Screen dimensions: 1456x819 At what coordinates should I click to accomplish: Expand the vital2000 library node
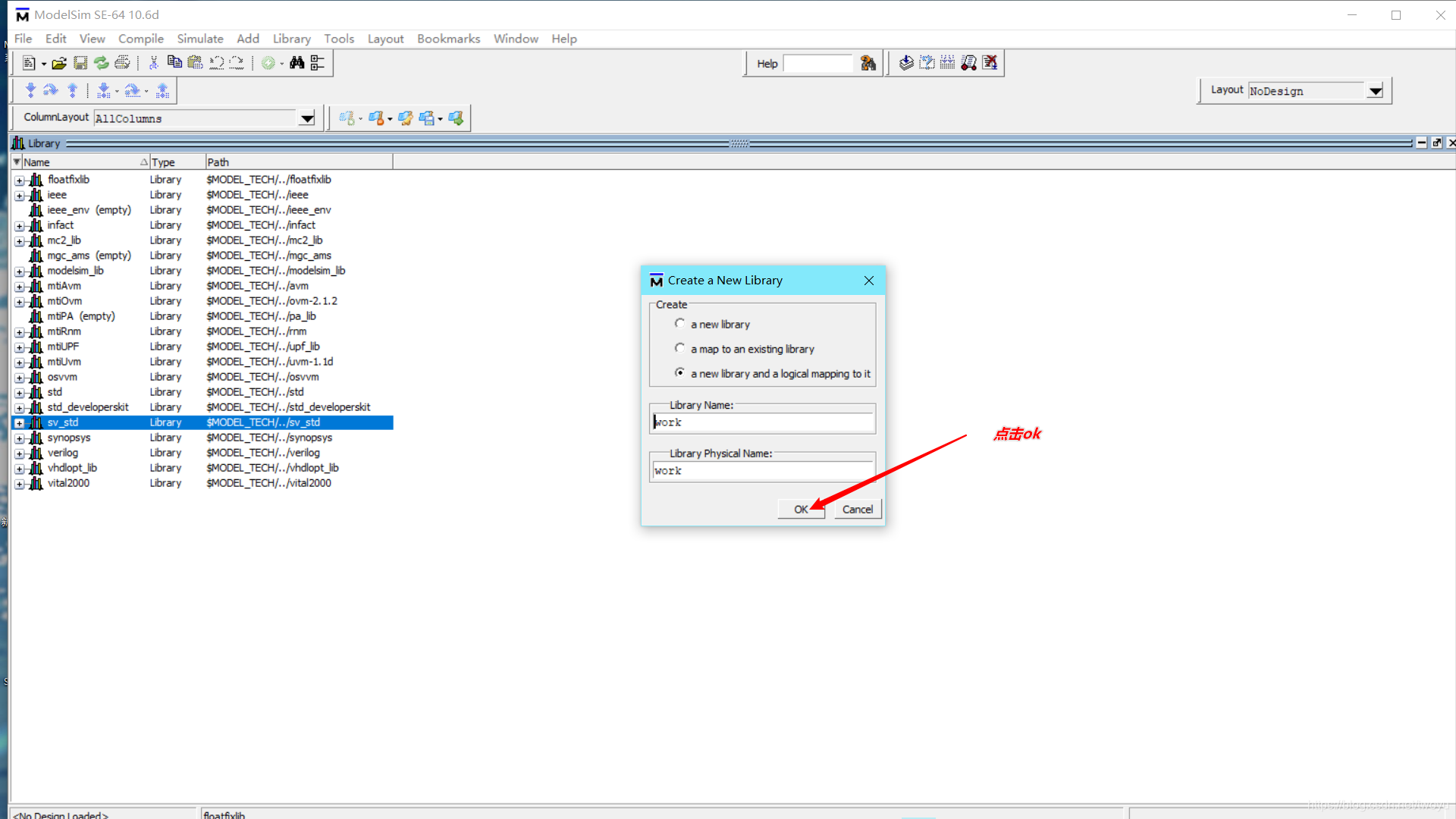click(x=19, y=484)
